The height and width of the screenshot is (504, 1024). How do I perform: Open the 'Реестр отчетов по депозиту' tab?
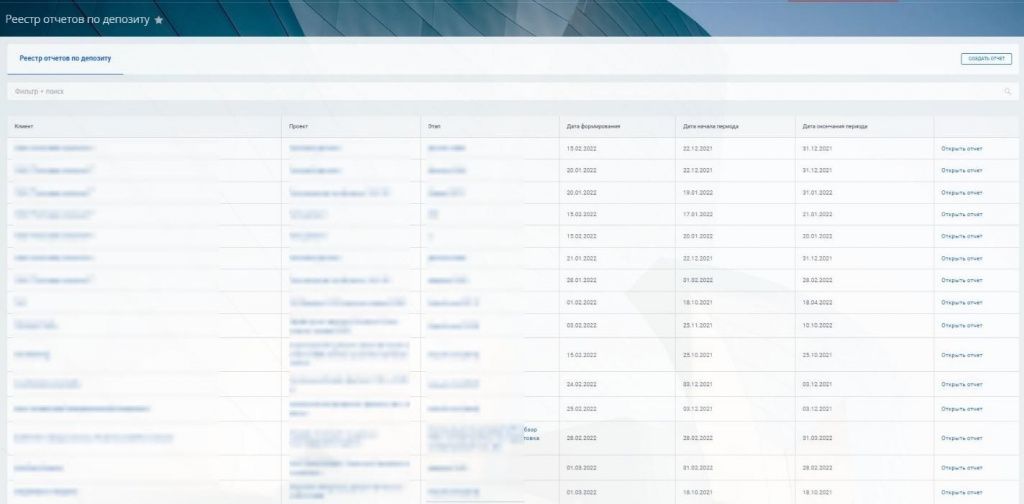pos(65,59)
